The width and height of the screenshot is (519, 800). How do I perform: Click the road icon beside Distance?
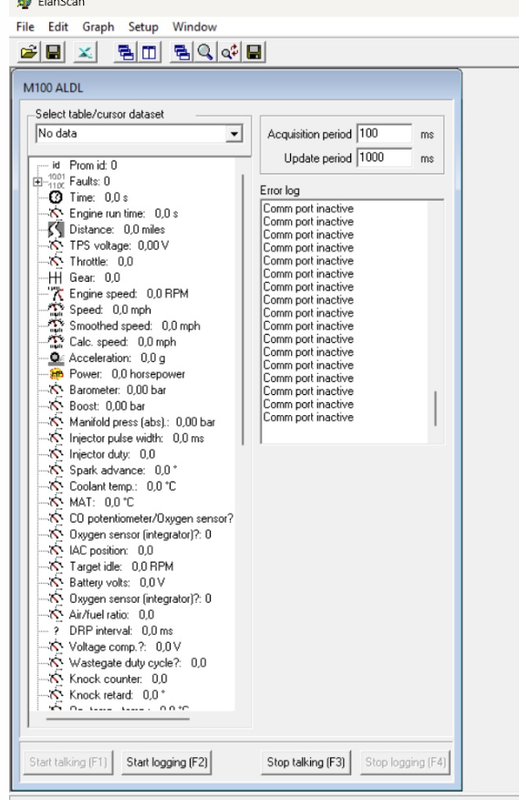56,229
